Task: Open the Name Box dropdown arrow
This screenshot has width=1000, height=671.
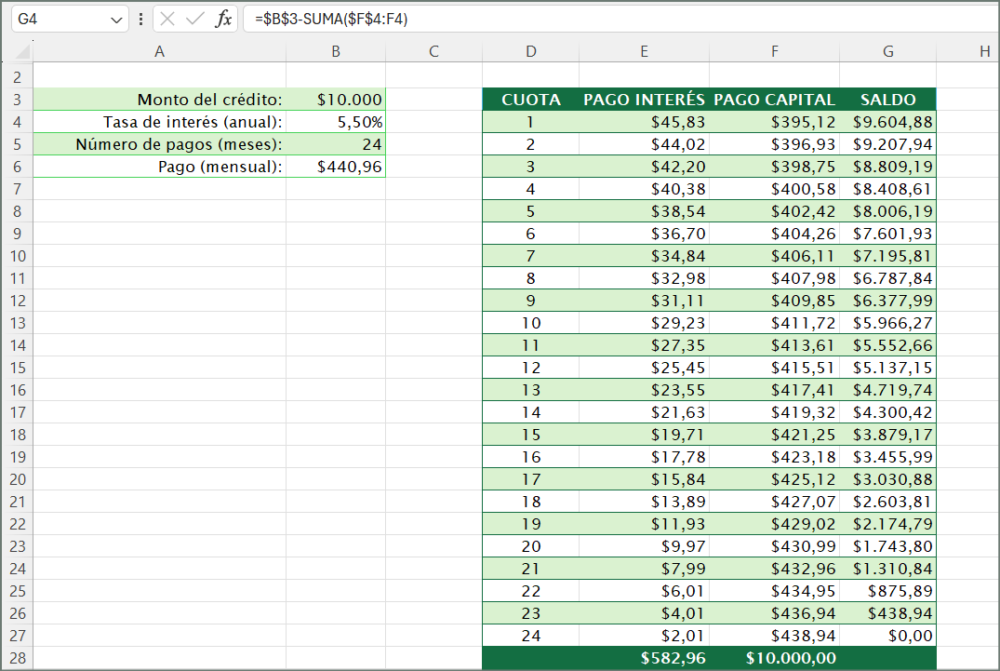Action: pos(117,18)
